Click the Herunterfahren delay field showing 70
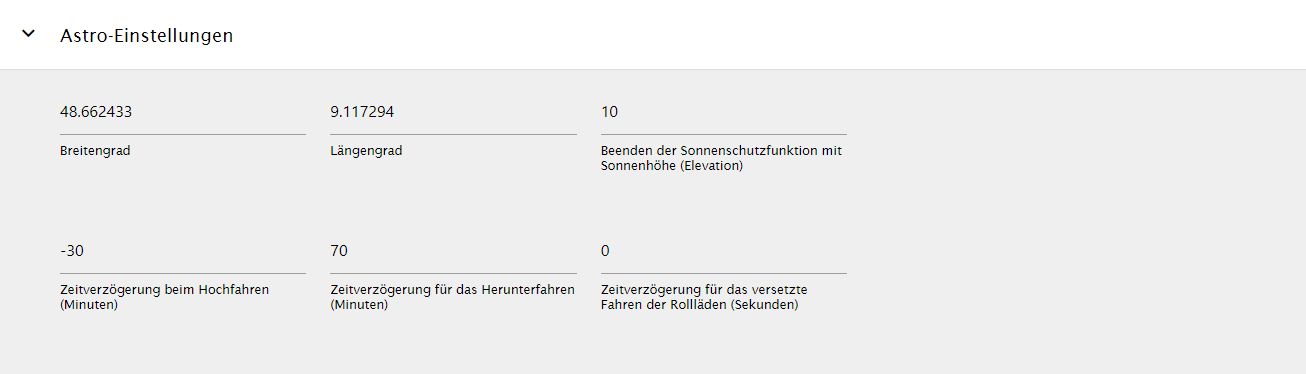 pos(453,251)
